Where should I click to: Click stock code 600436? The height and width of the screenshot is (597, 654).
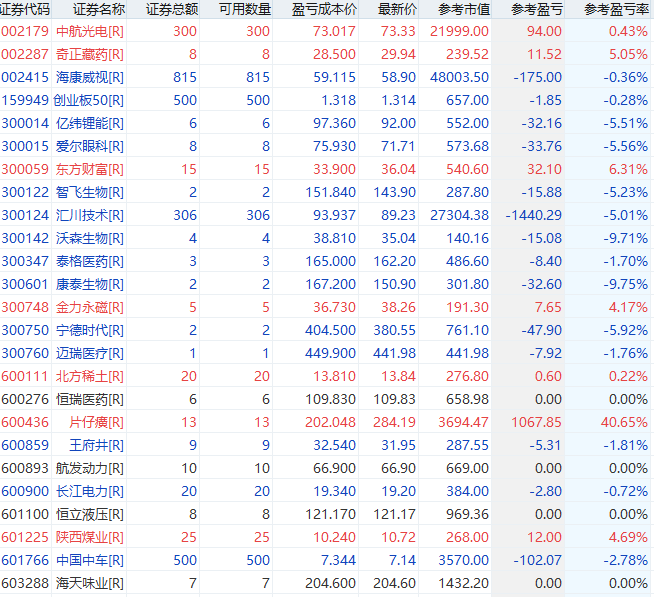(x=25, y=422)
